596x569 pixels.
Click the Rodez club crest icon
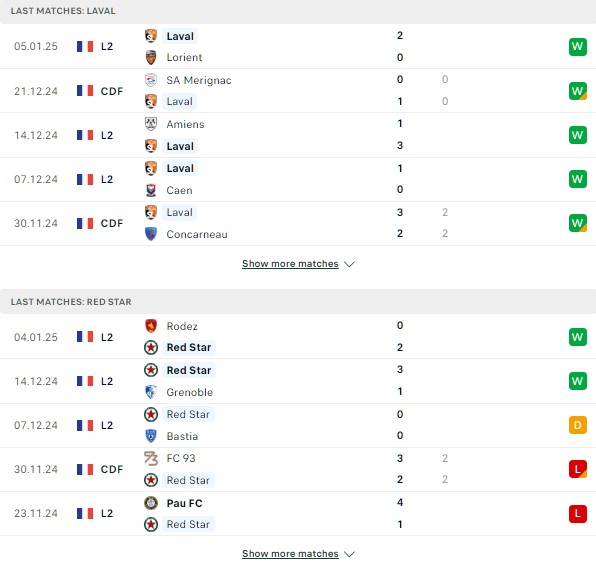[151, 326]
